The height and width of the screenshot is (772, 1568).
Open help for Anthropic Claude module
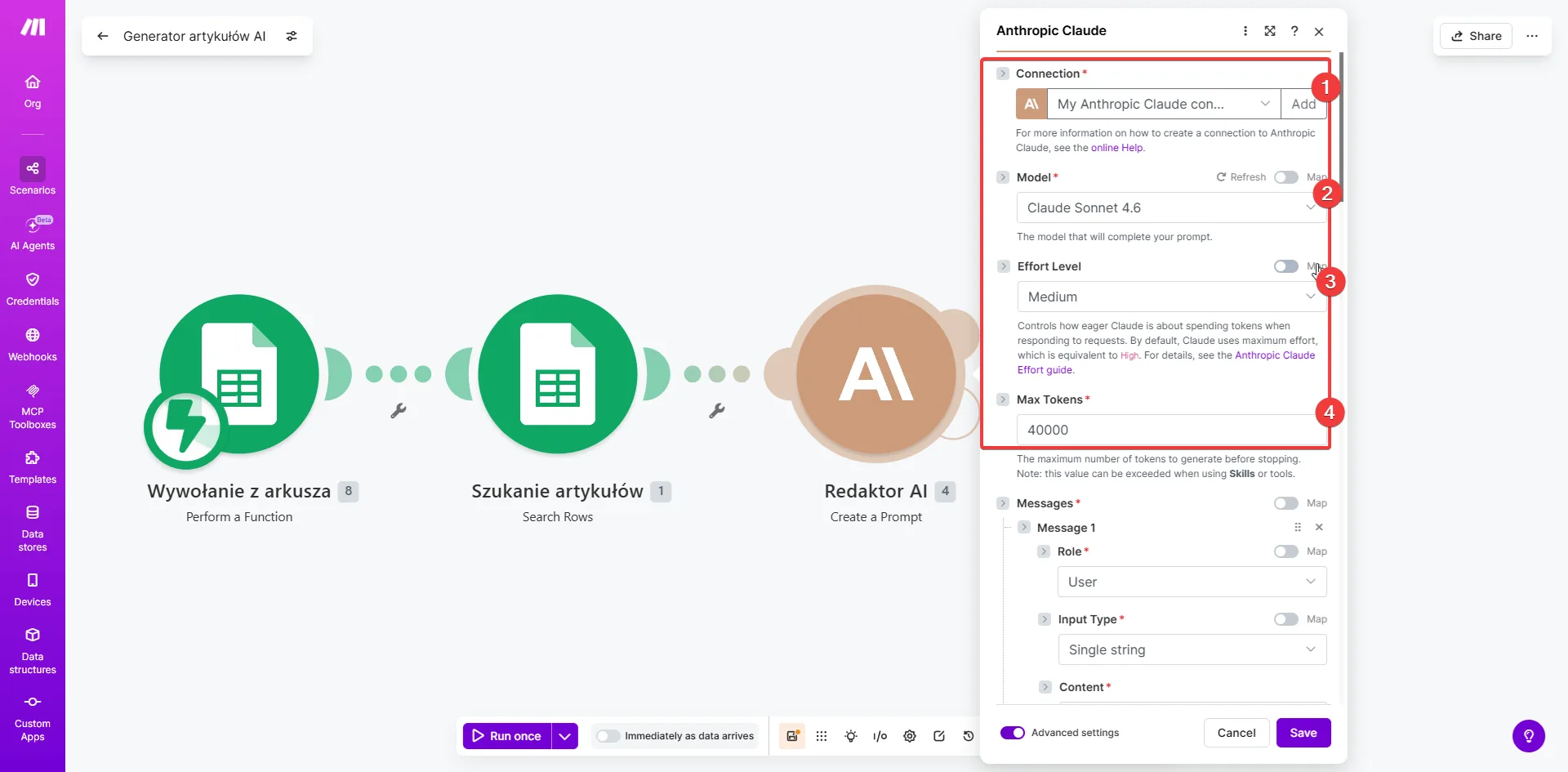tap(1294, 31)
